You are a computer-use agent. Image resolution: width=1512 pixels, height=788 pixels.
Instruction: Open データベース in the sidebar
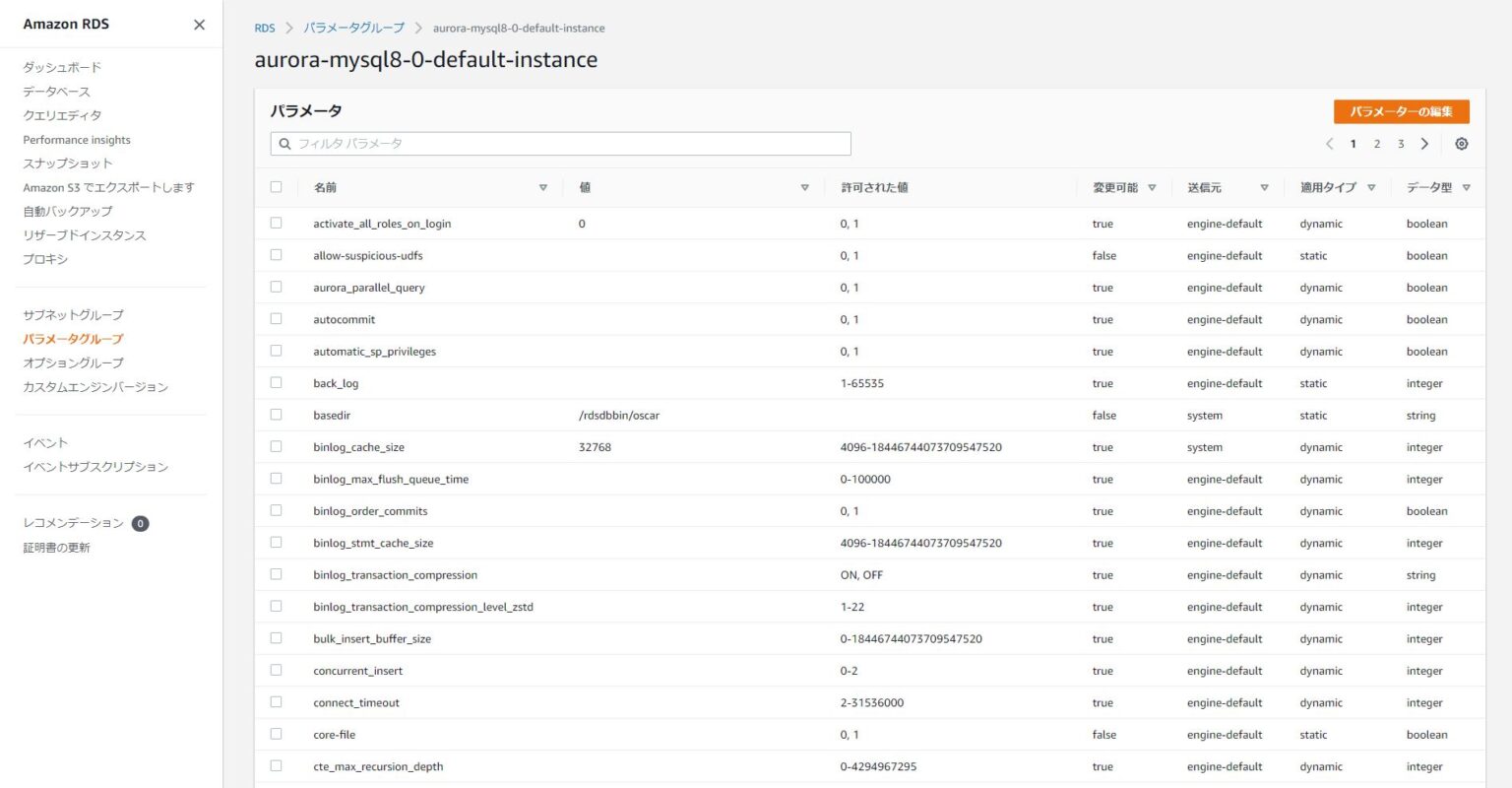pyautogui.click(x=56, y=92)
